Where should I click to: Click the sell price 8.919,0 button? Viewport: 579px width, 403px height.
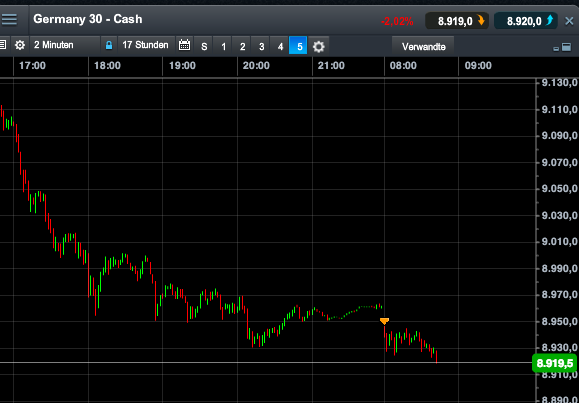point(457,21)
